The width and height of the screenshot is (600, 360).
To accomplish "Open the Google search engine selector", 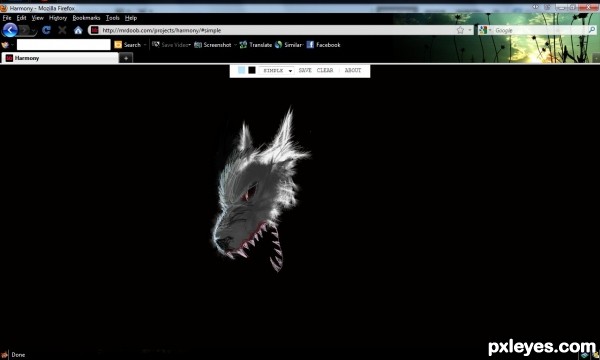I will 484,30.
